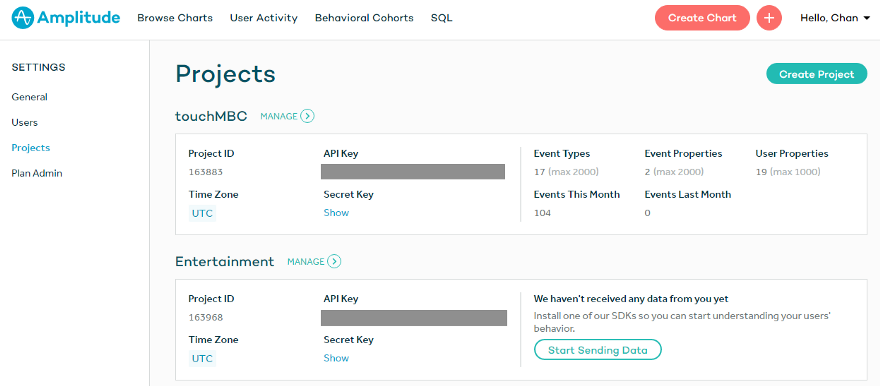Select Users in settings sidebar
This screenshot has height=386, width=880.
click(x=25, y=122)
